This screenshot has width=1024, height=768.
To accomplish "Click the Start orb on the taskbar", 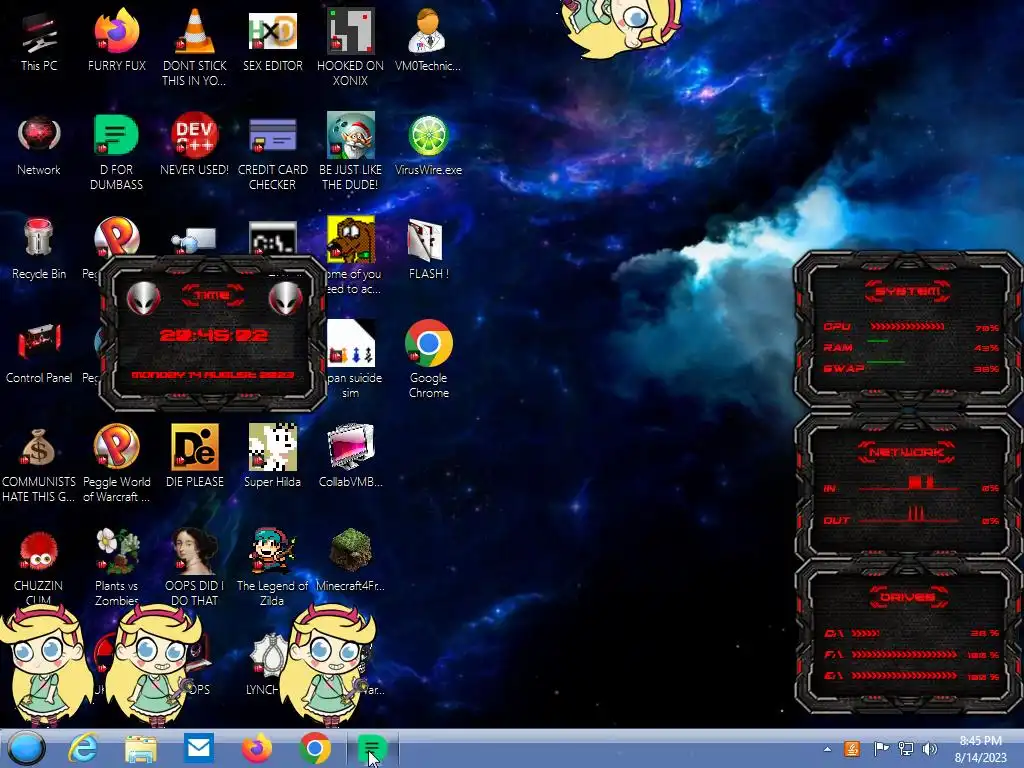I will pos(26,748).
